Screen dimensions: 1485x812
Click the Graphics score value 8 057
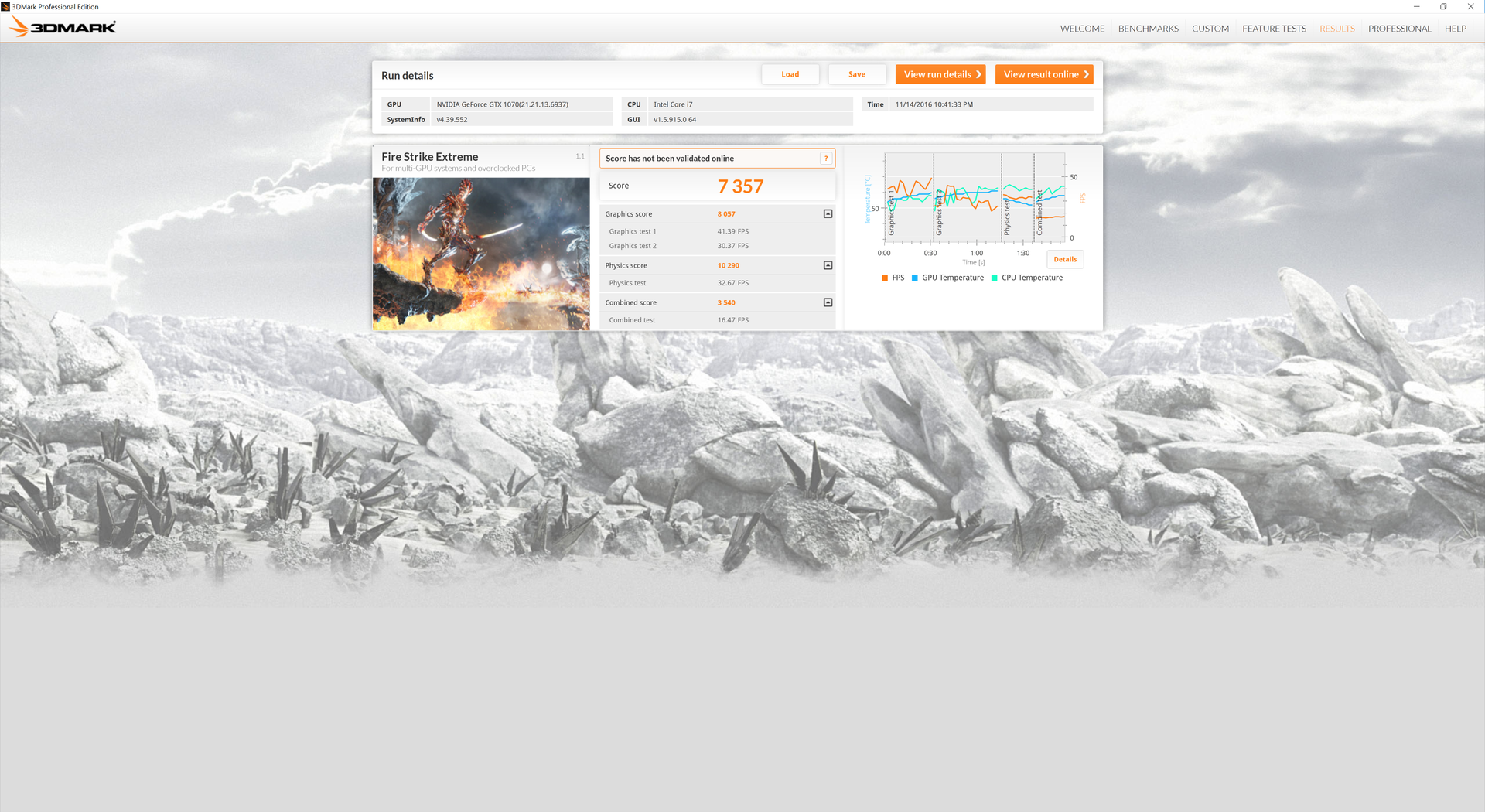726,214
